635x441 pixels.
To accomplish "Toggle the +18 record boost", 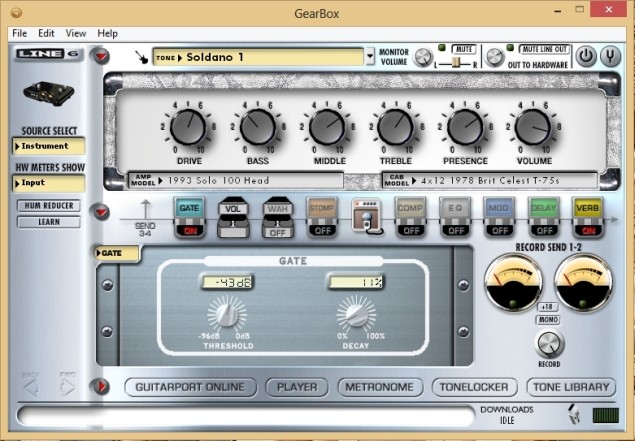I will (x=548, y=307).
